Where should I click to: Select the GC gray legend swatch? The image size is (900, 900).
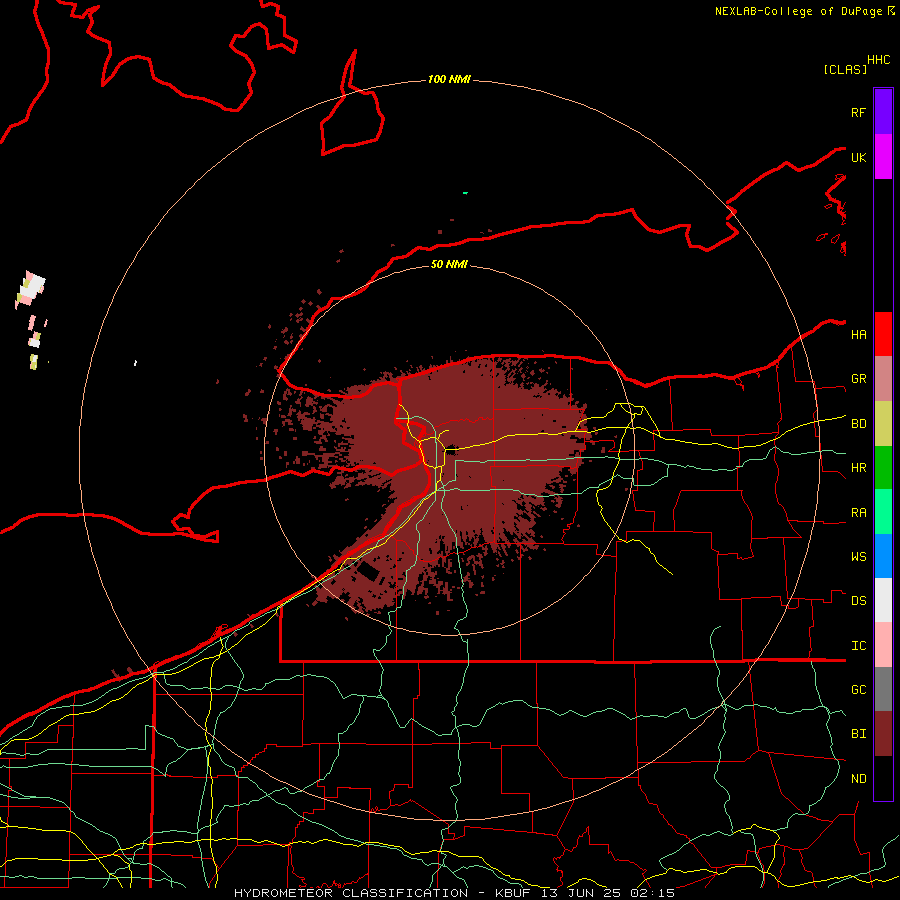pyautogui.click(x=883, y=689)
